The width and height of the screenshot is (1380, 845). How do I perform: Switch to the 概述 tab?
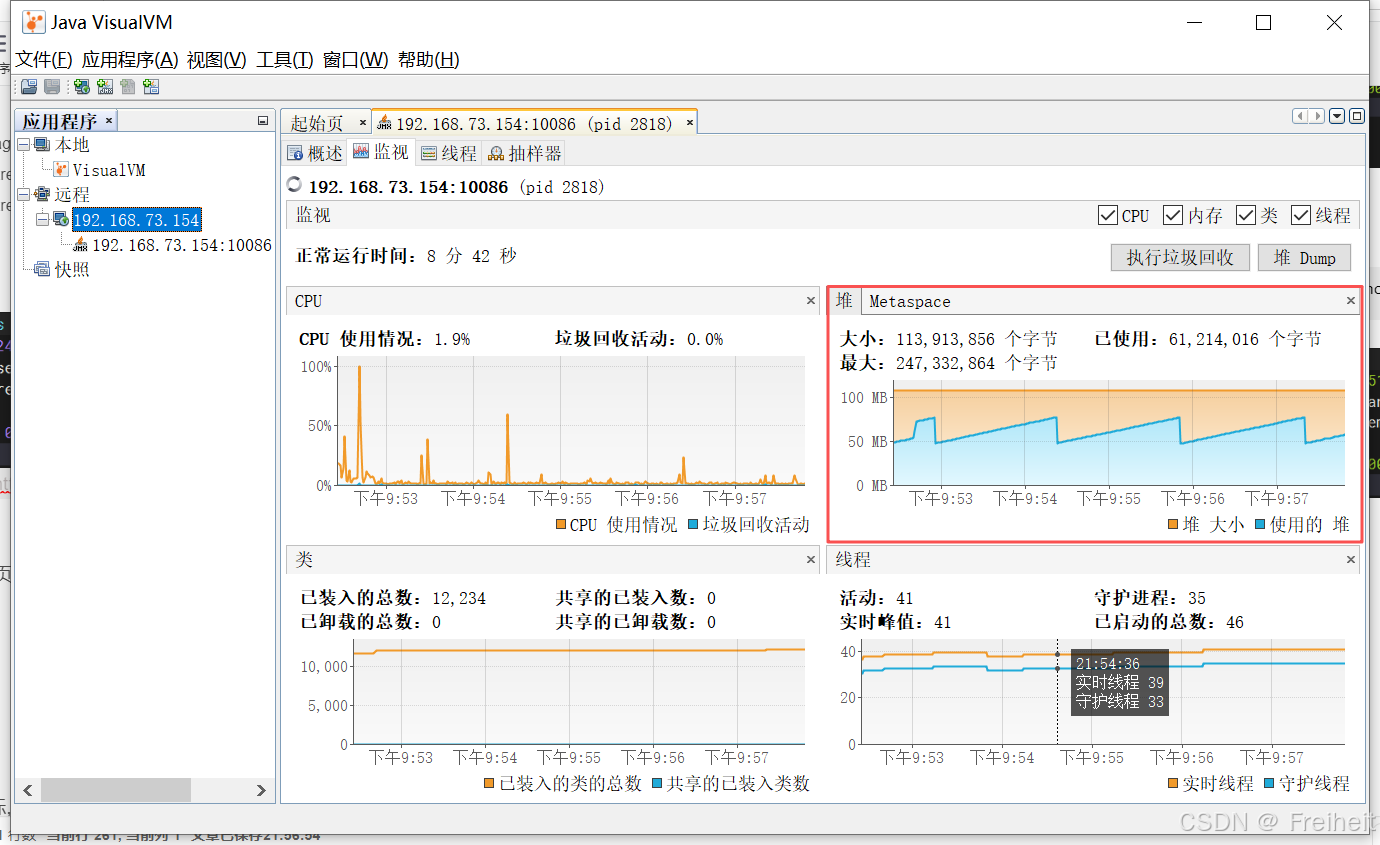(314, 153)
